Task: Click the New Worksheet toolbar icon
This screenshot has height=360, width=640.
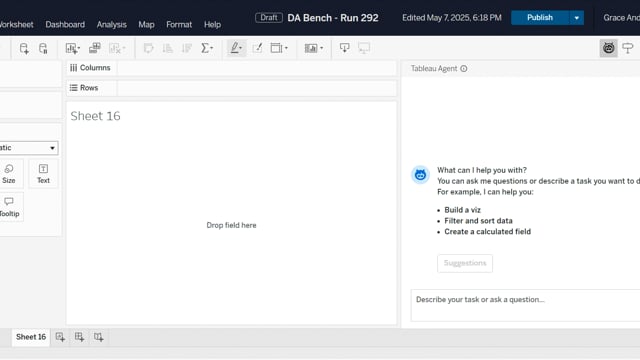Action: [71, 48]
